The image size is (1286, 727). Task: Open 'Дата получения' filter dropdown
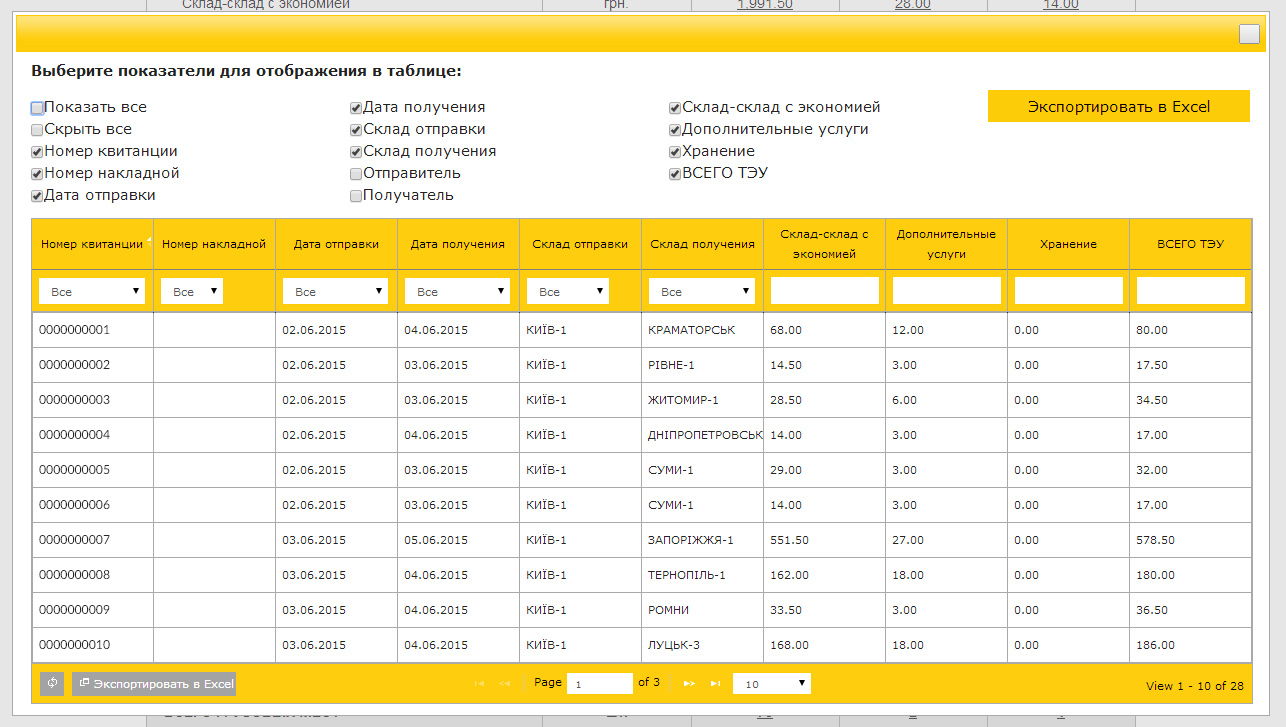[458, 291]
